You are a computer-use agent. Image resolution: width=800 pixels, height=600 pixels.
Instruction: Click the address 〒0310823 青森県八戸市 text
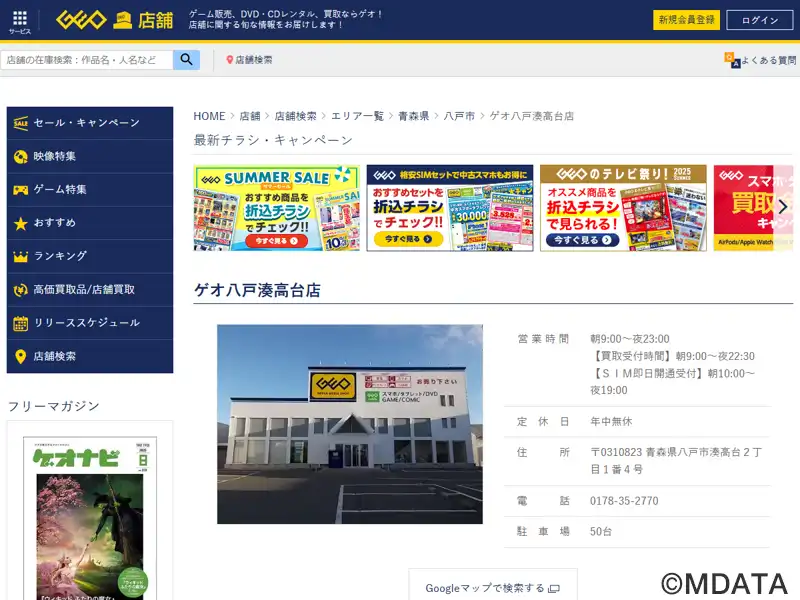676,461
